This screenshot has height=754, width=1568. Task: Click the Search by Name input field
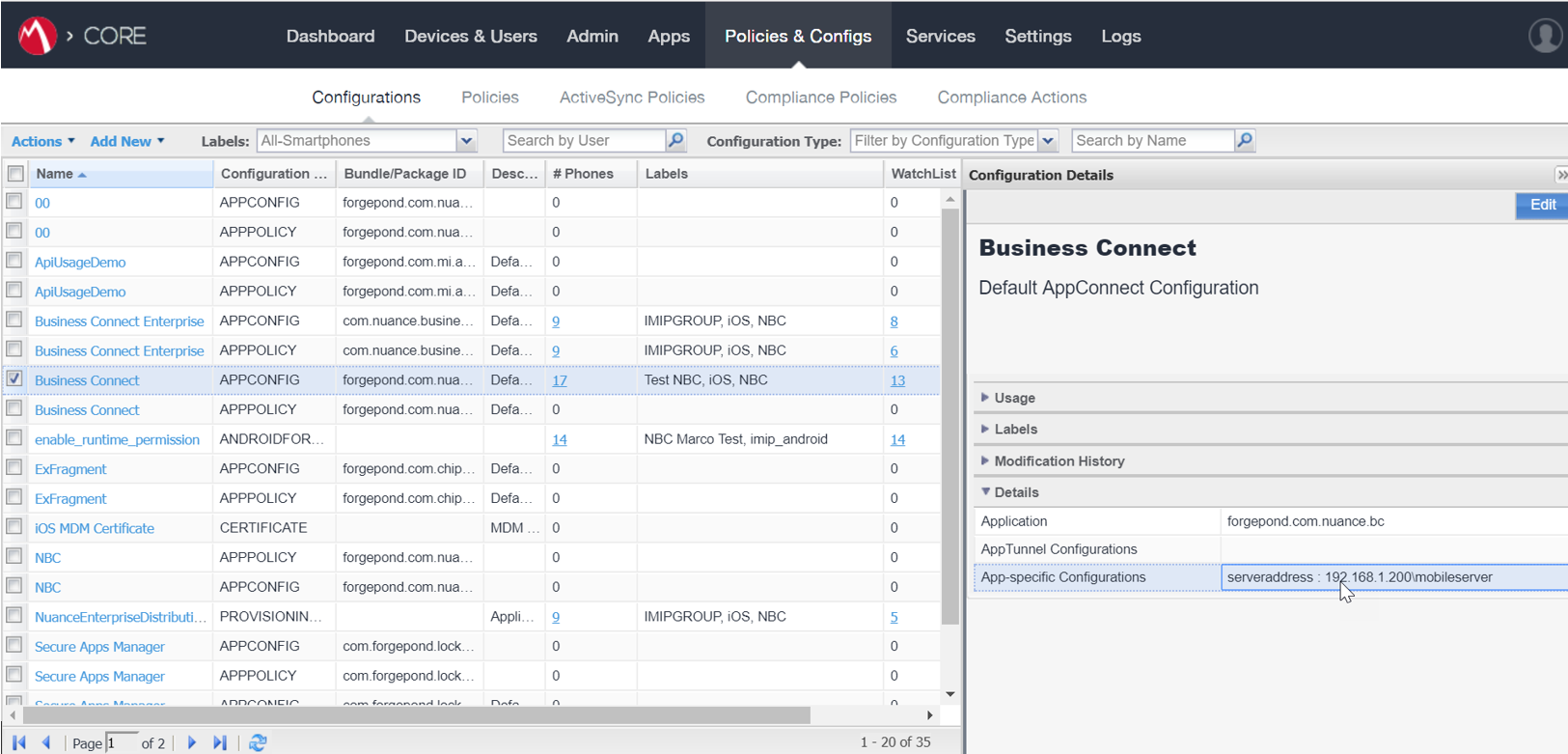1152,141
